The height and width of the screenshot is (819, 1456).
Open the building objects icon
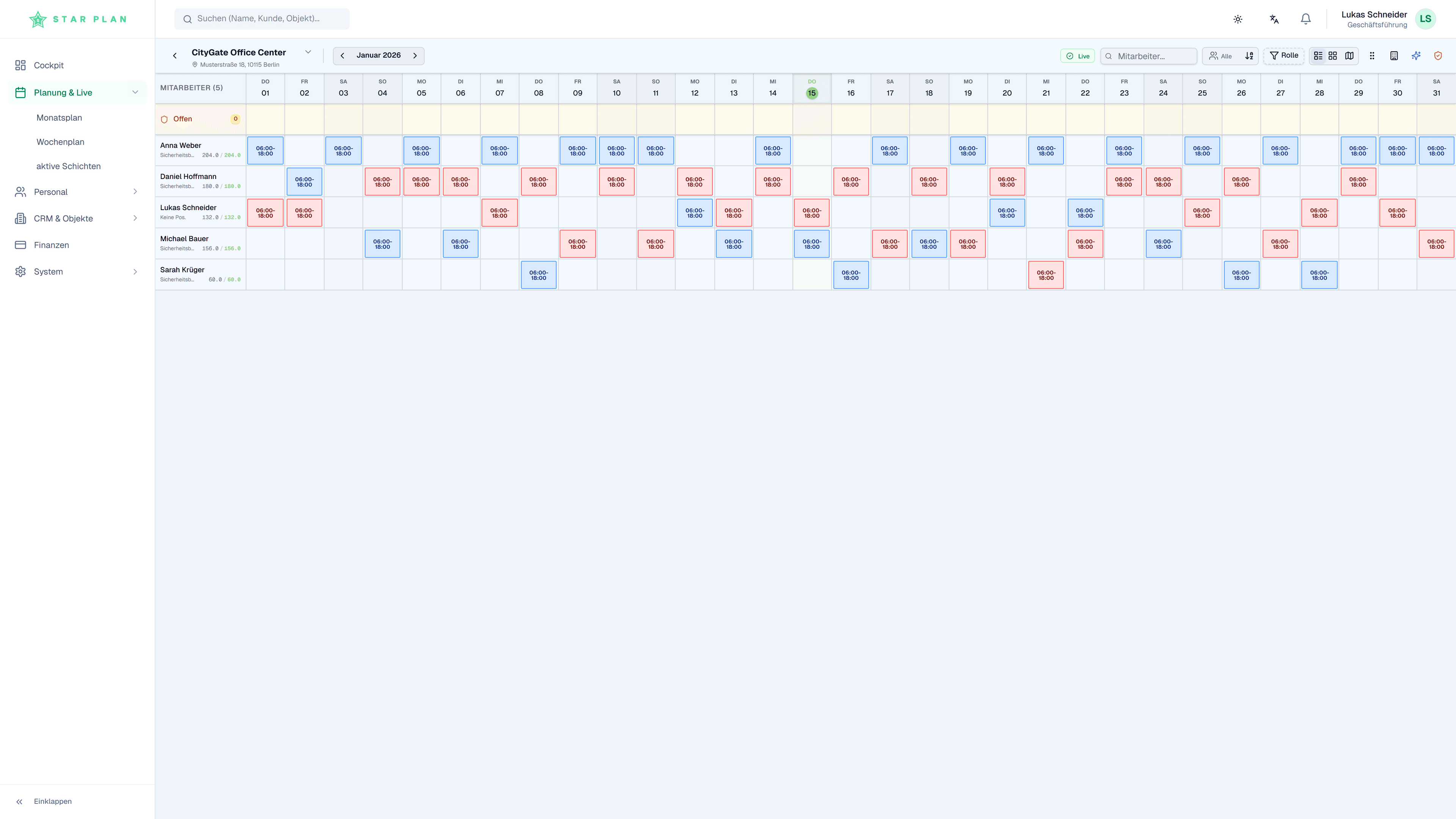tap(1394, 55)
